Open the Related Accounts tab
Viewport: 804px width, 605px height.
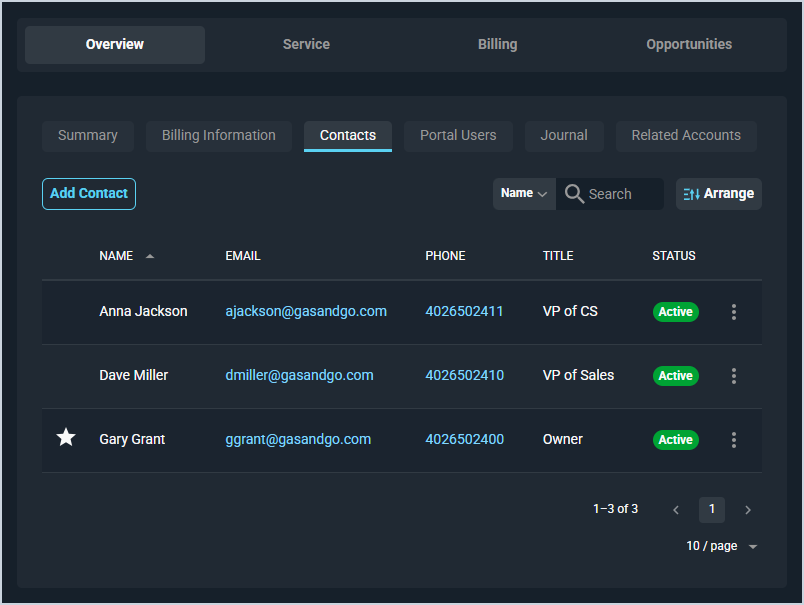point(686,136)
